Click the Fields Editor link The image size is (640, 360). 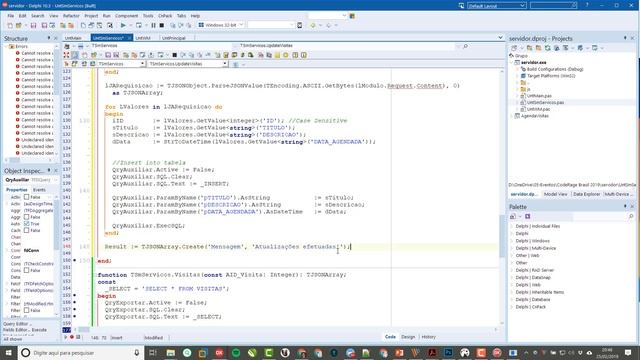tap(16, 330)
